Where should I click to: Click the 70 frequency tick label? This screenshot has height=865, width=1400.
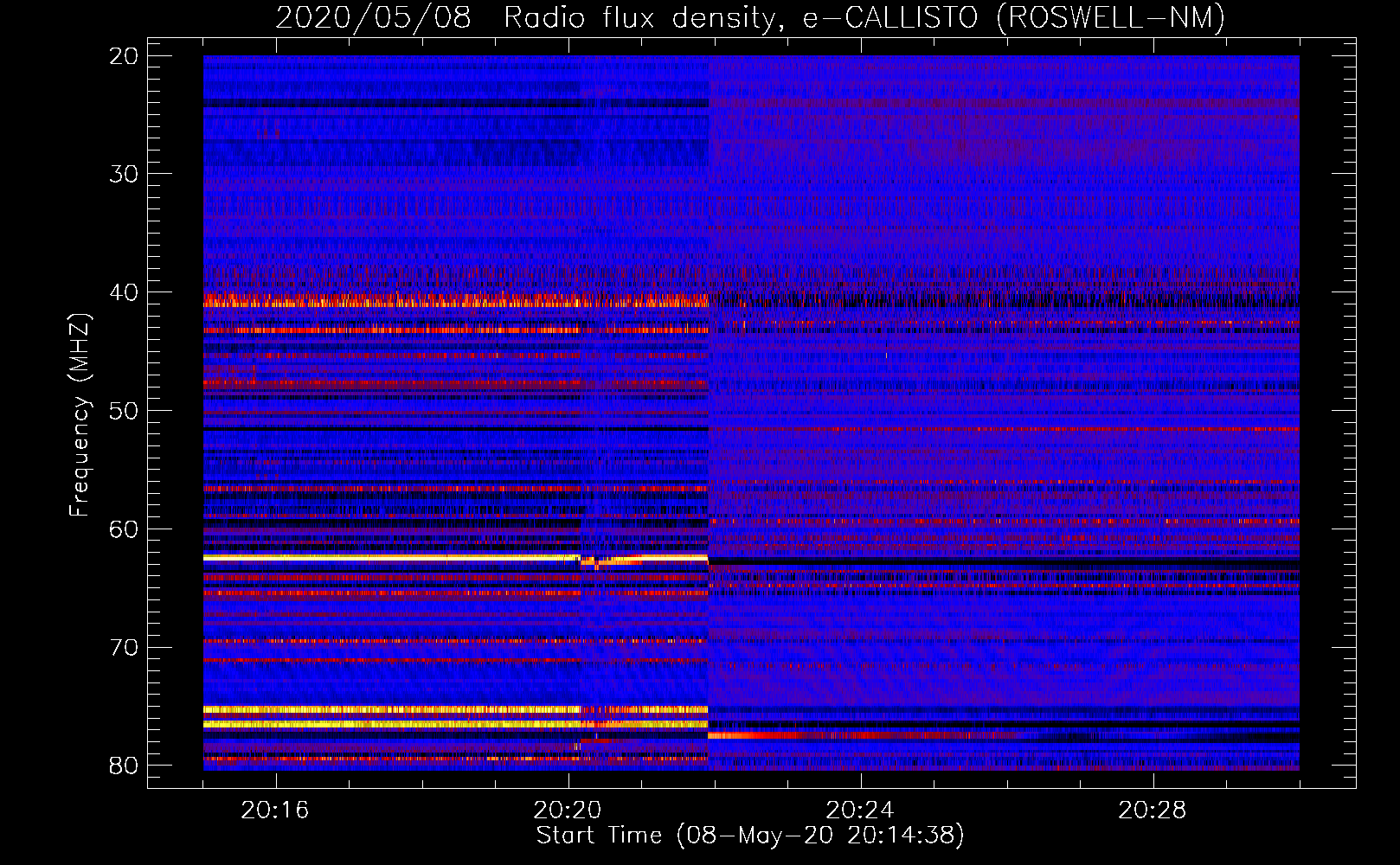pos(124,648)
